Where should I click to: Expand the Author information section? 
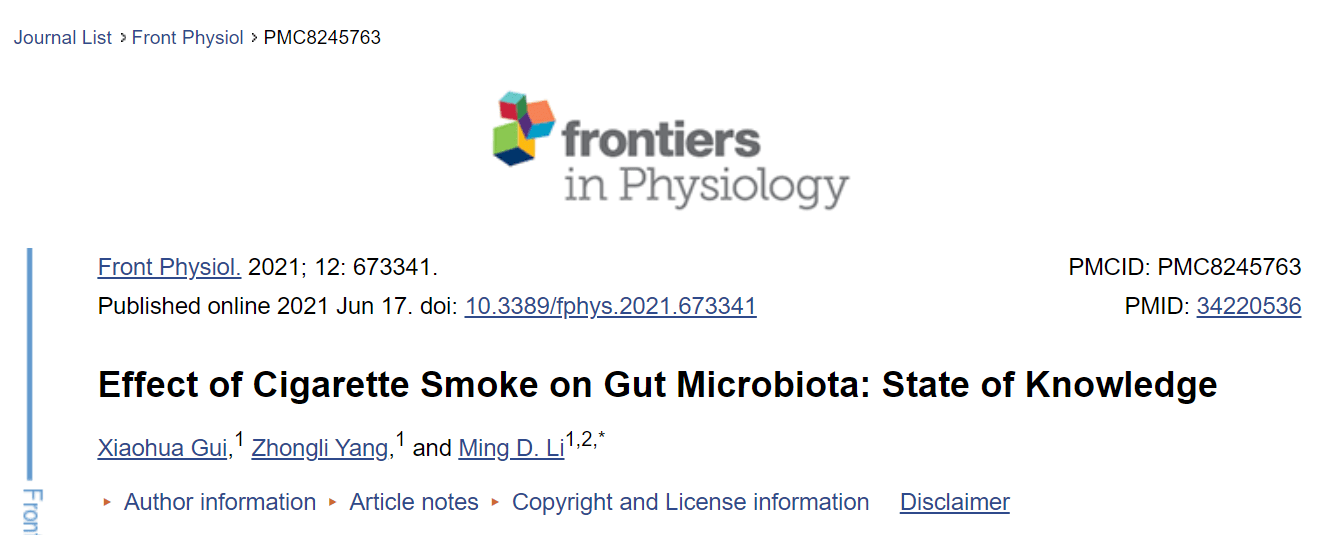219,502
